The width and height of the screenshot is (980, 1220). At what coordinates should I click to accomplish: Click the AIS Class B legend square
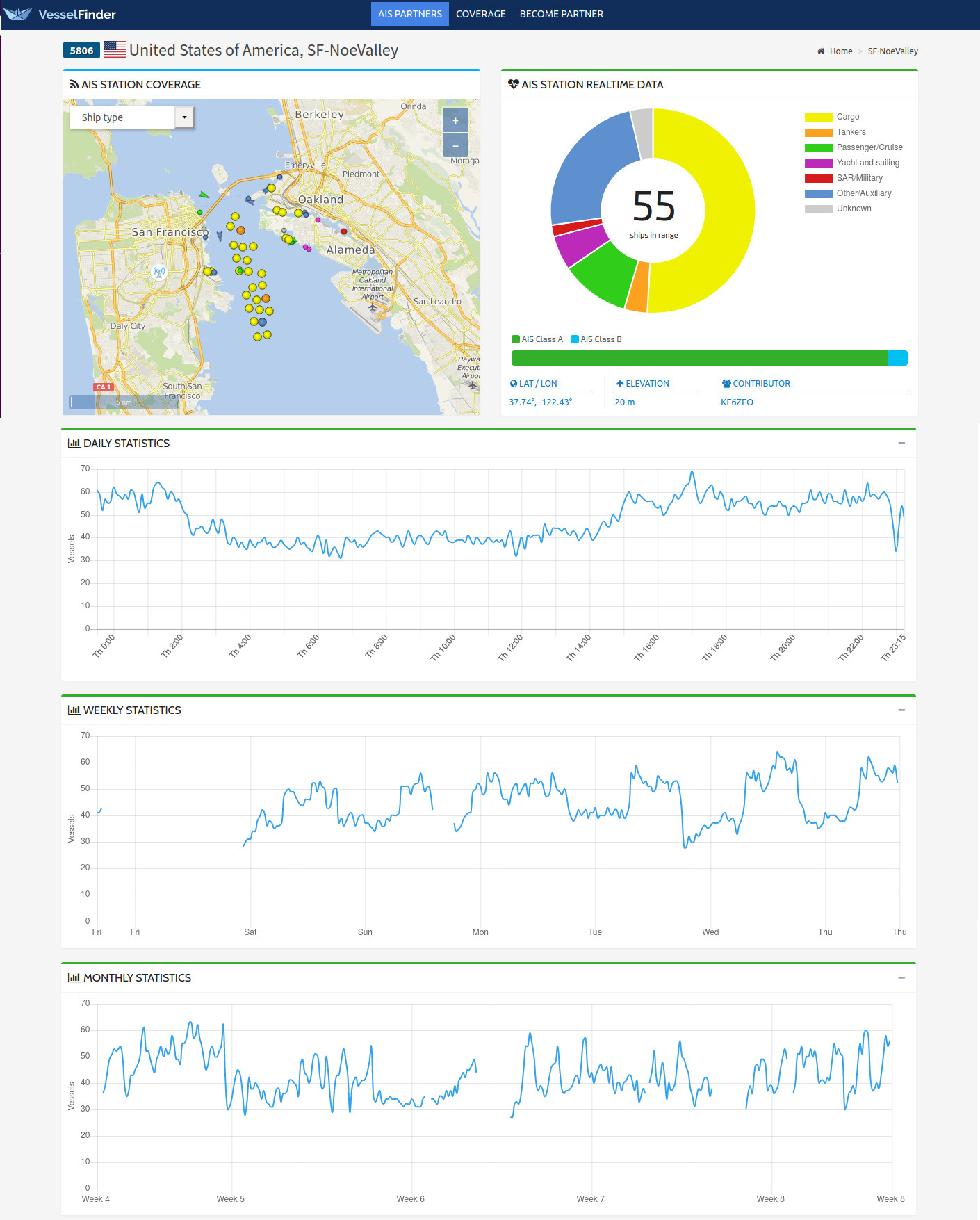(575, 339)
